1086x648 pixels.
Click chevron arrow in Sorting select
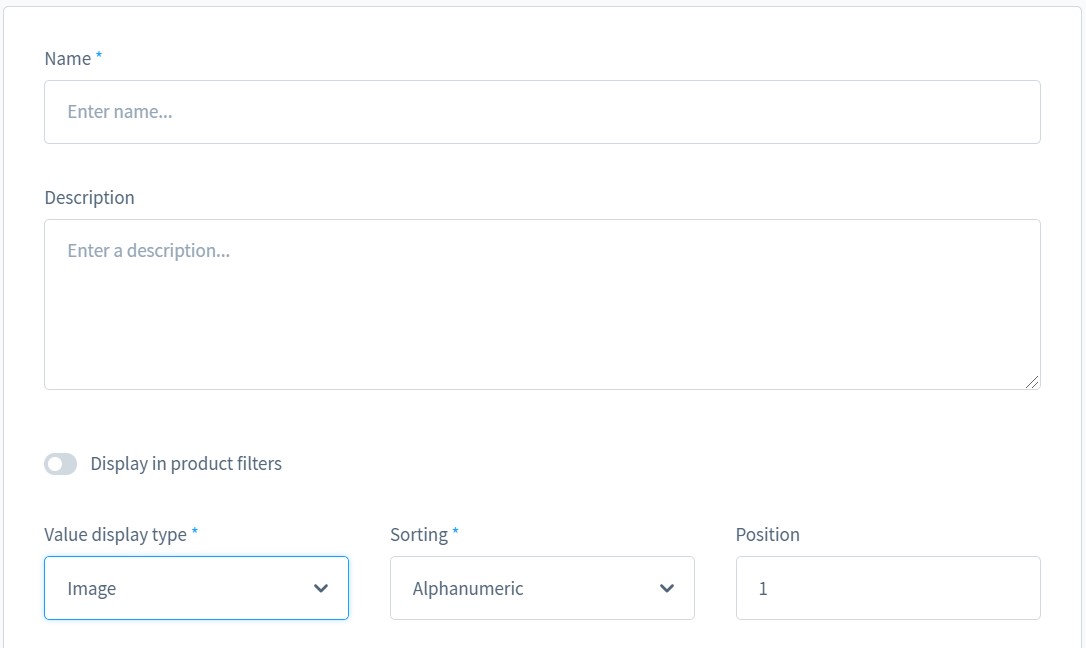coord(667,588)
